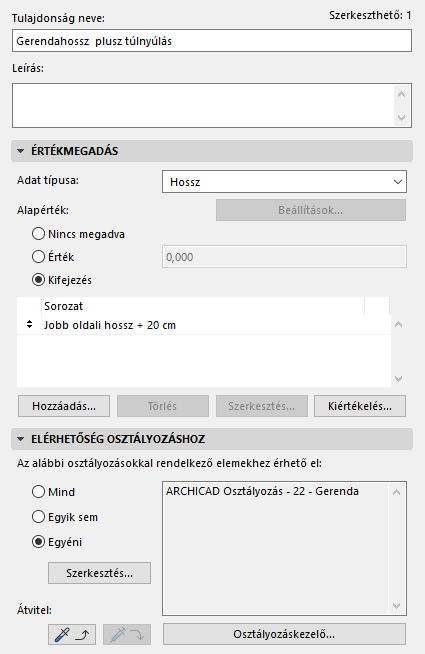Click the Hozzáadás... button
Image resolution: width=425 pixels, height=654 pixels.
64,406
